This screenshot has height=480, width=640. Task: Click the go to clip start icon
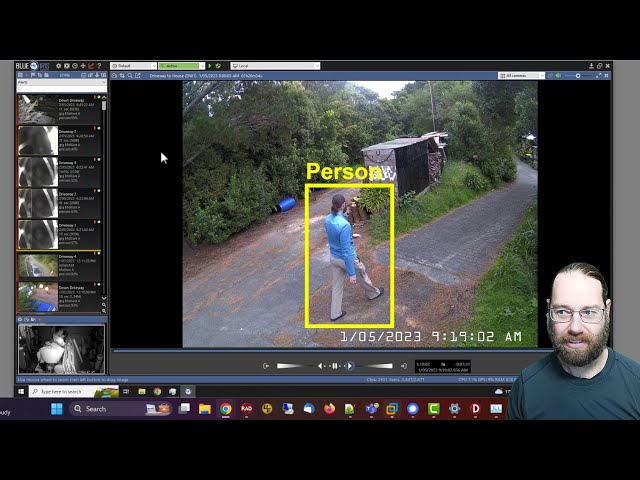coord(266,366)
